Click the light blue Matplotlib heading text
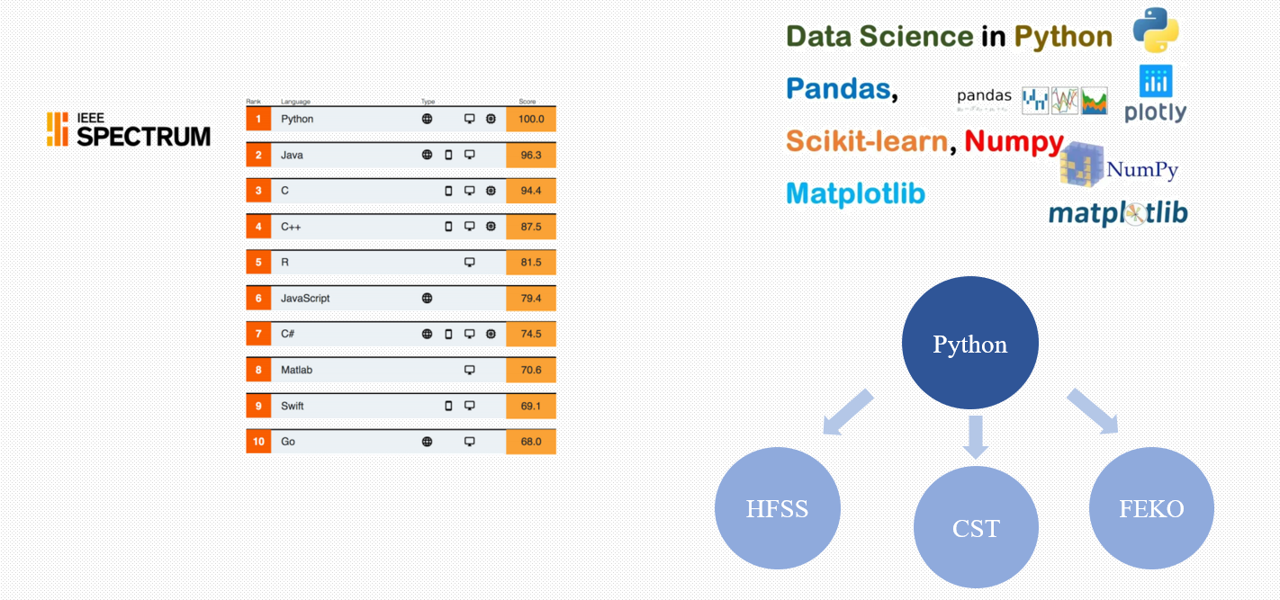 [x=855, y=193]
